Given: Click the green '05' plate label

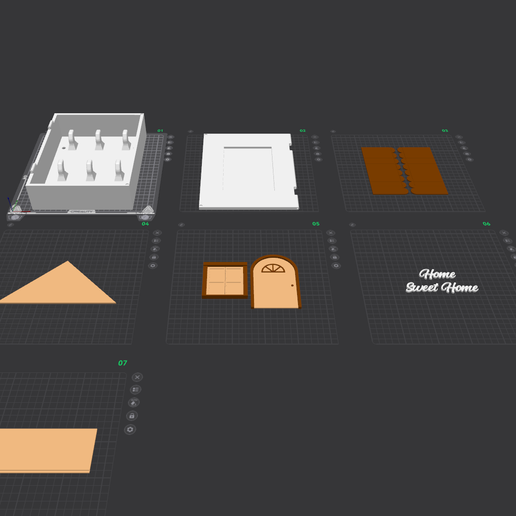Looking at the screenshot, I should tap(316, 224).
